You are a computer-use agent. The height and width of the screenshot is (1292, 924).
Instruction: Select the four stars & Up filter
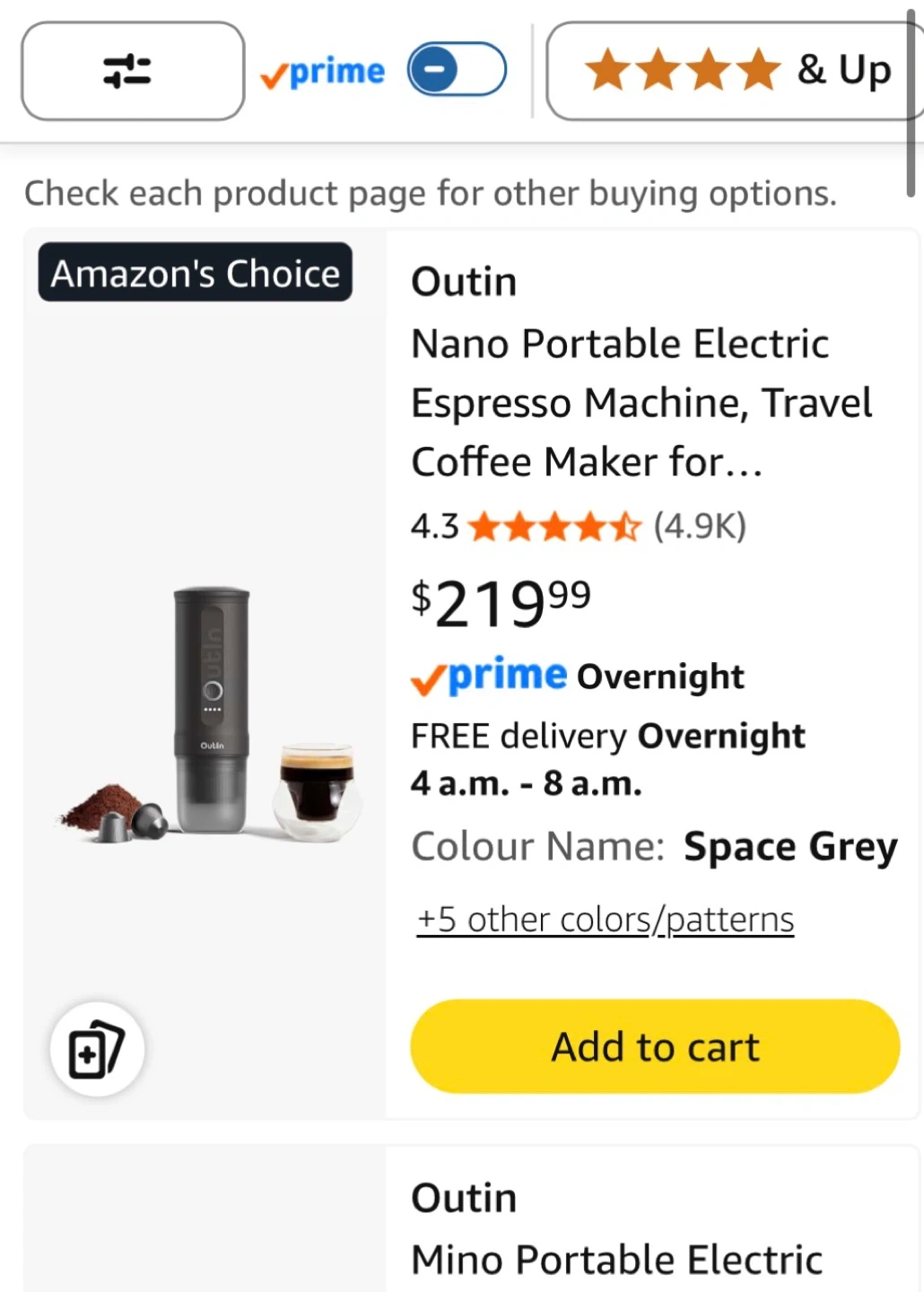pos(735,71)
